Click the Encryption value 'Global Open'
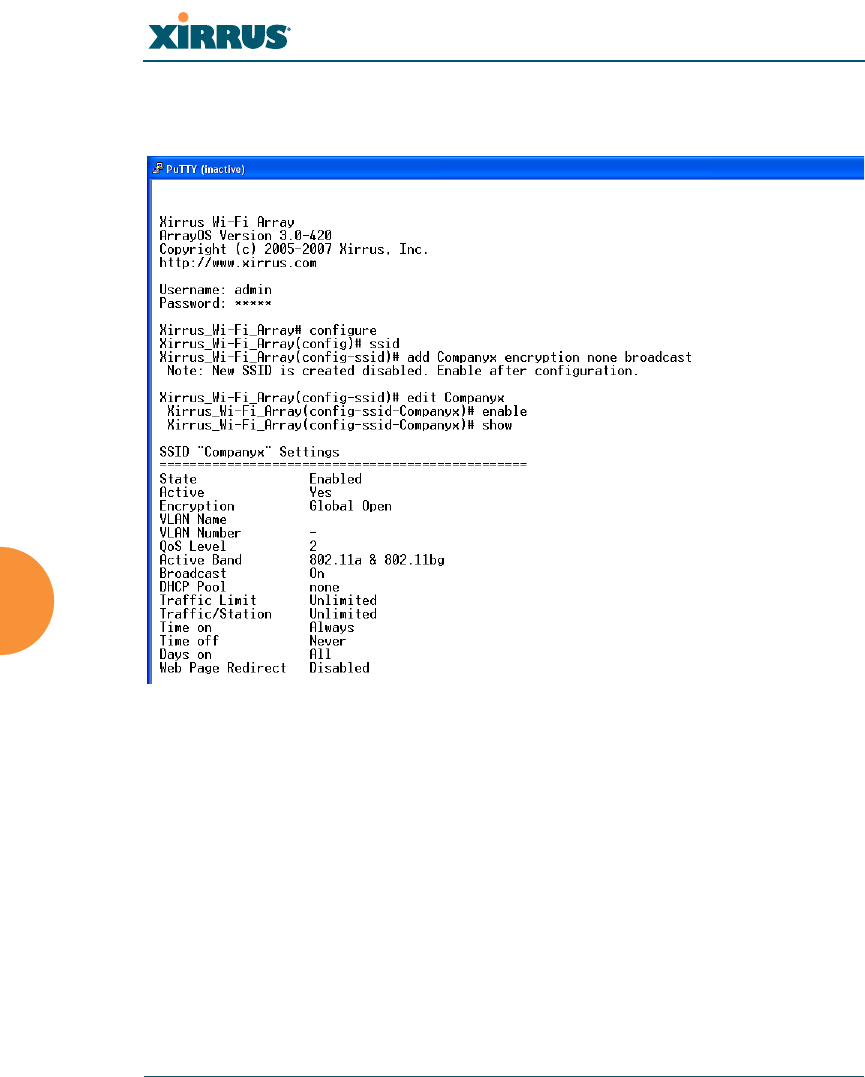The image size is (865, 1077). click(x=350, y=506)
